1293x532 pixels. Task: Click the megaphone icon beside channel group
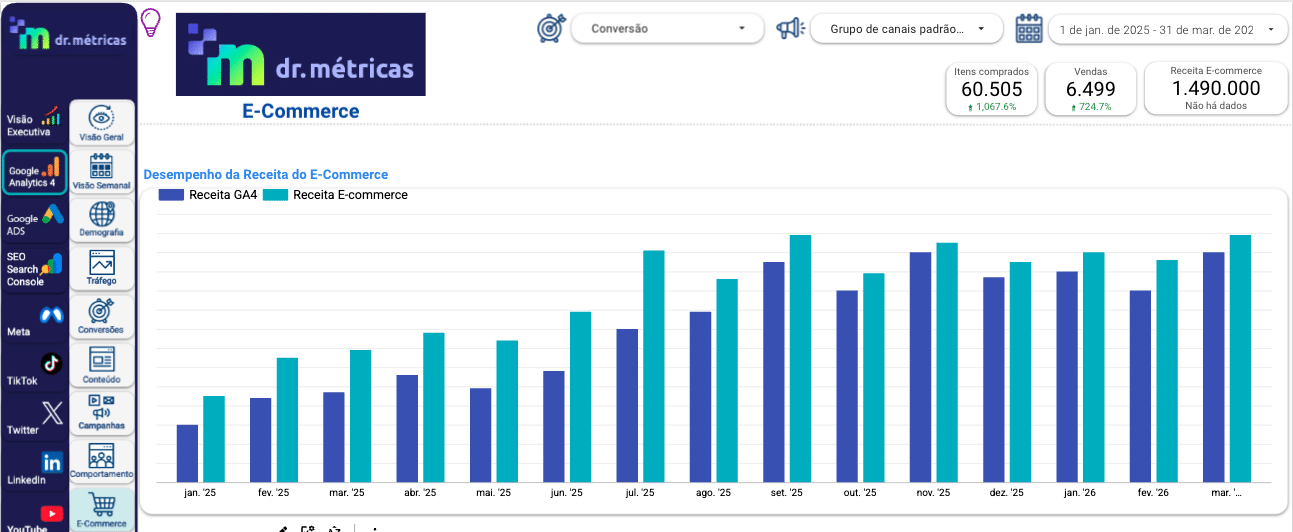point(790,28)
